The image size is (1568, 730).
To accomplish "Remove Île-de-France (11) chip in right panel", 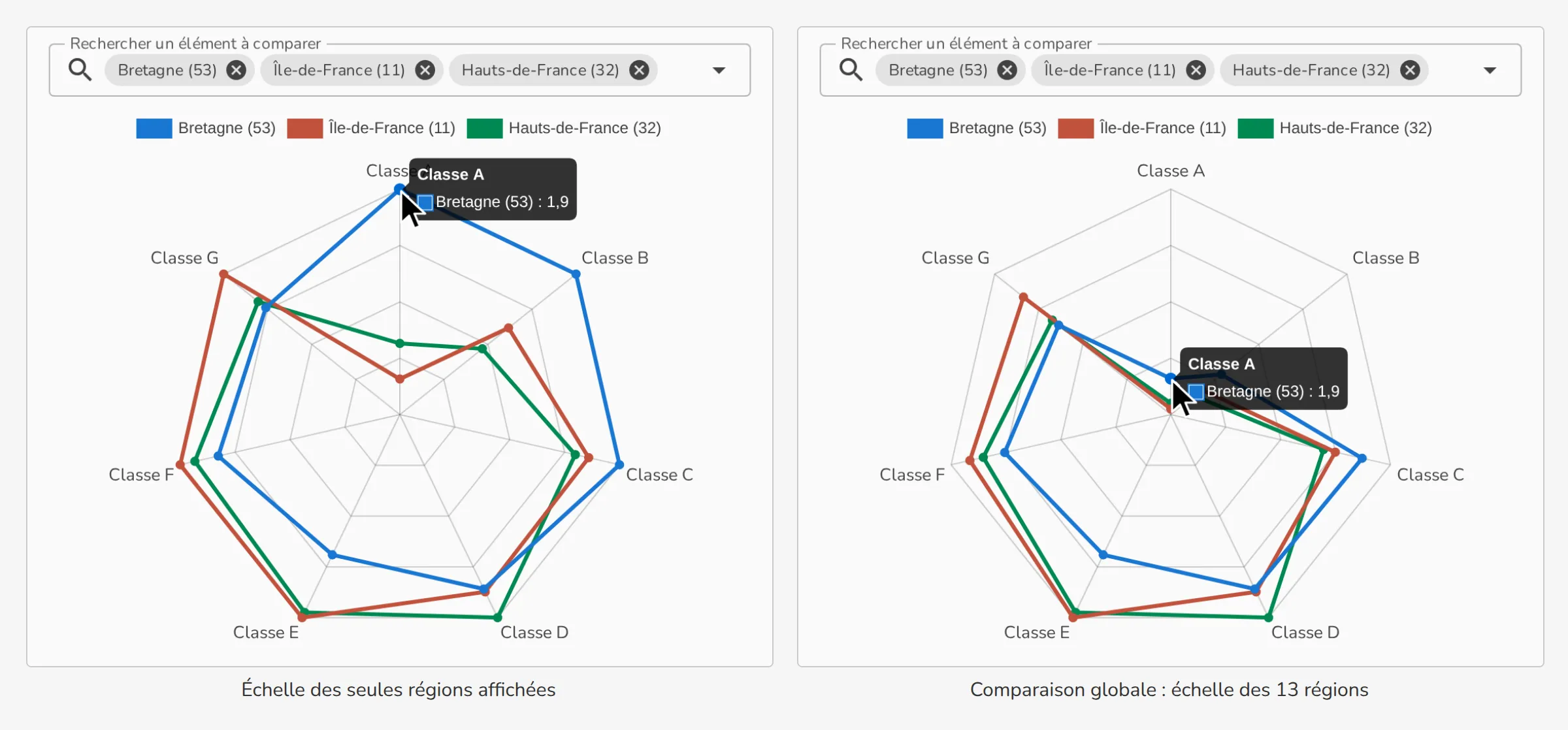I will pos(1196,70).
